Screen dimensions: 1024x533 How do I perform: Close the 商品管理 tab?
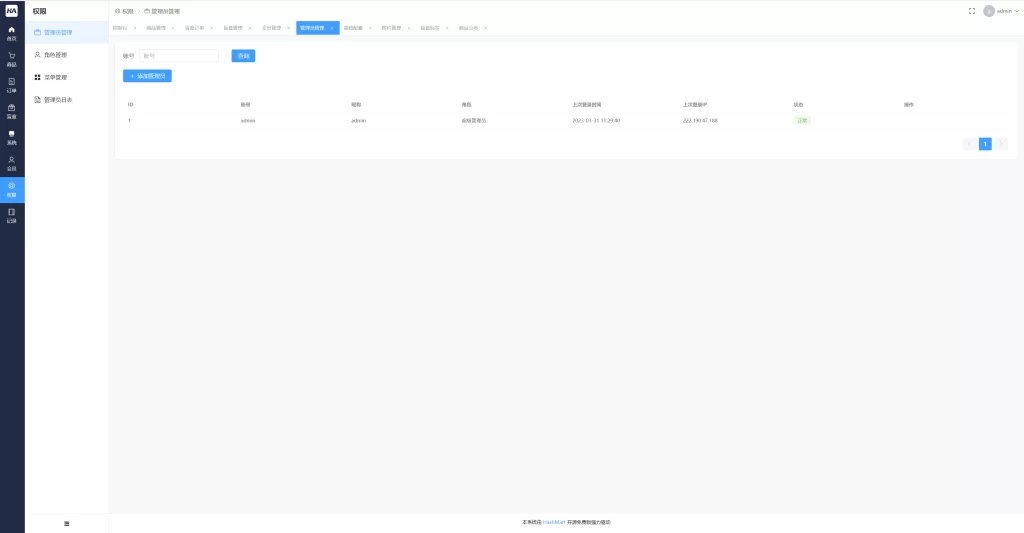point(173,28)
